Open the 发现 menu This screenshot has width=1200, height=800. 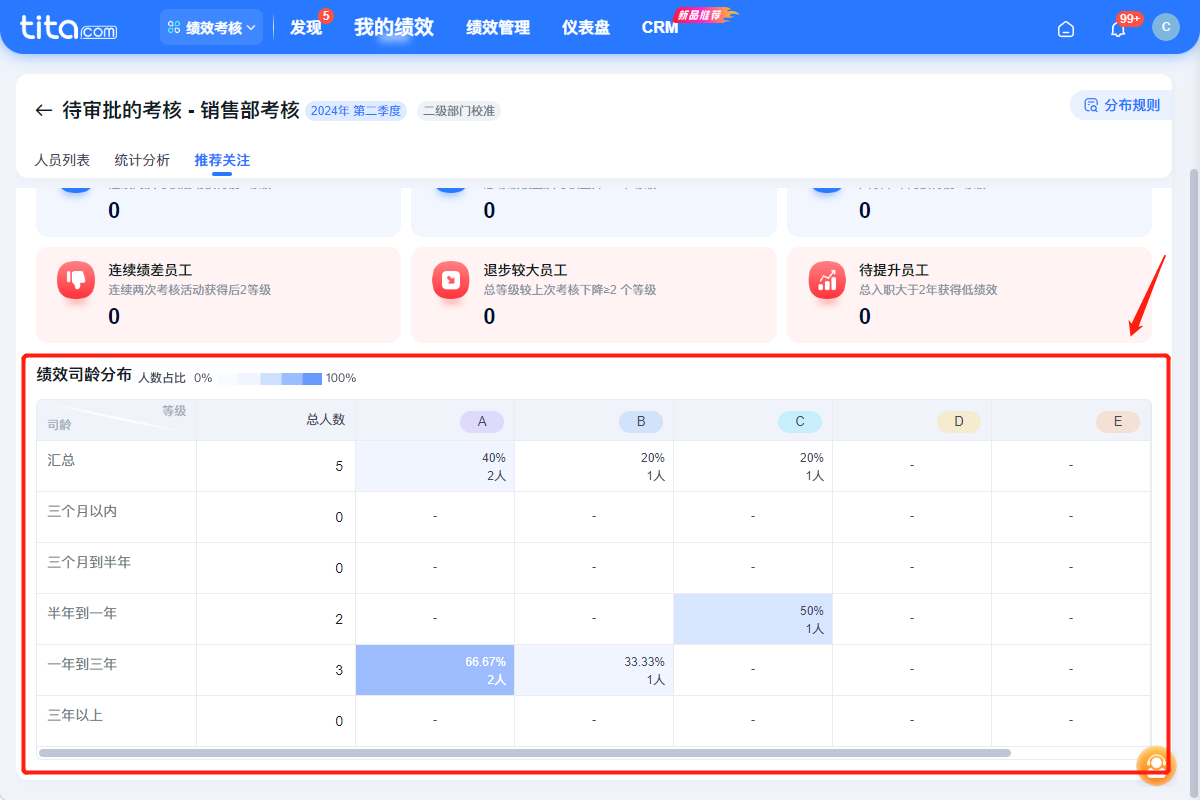tap(306, 28)
